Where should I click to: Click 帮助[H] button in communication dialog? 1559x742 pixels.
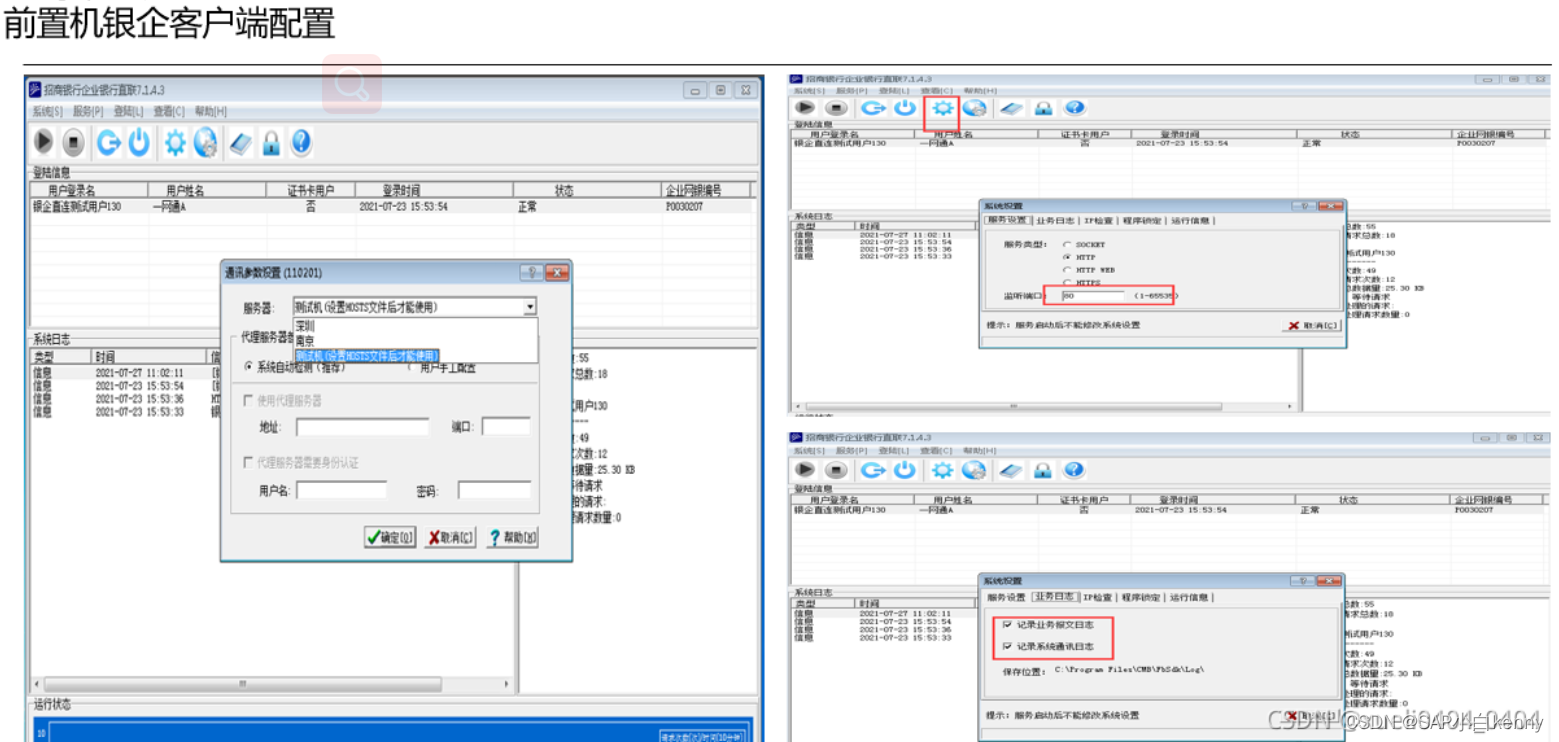[512, 537]
